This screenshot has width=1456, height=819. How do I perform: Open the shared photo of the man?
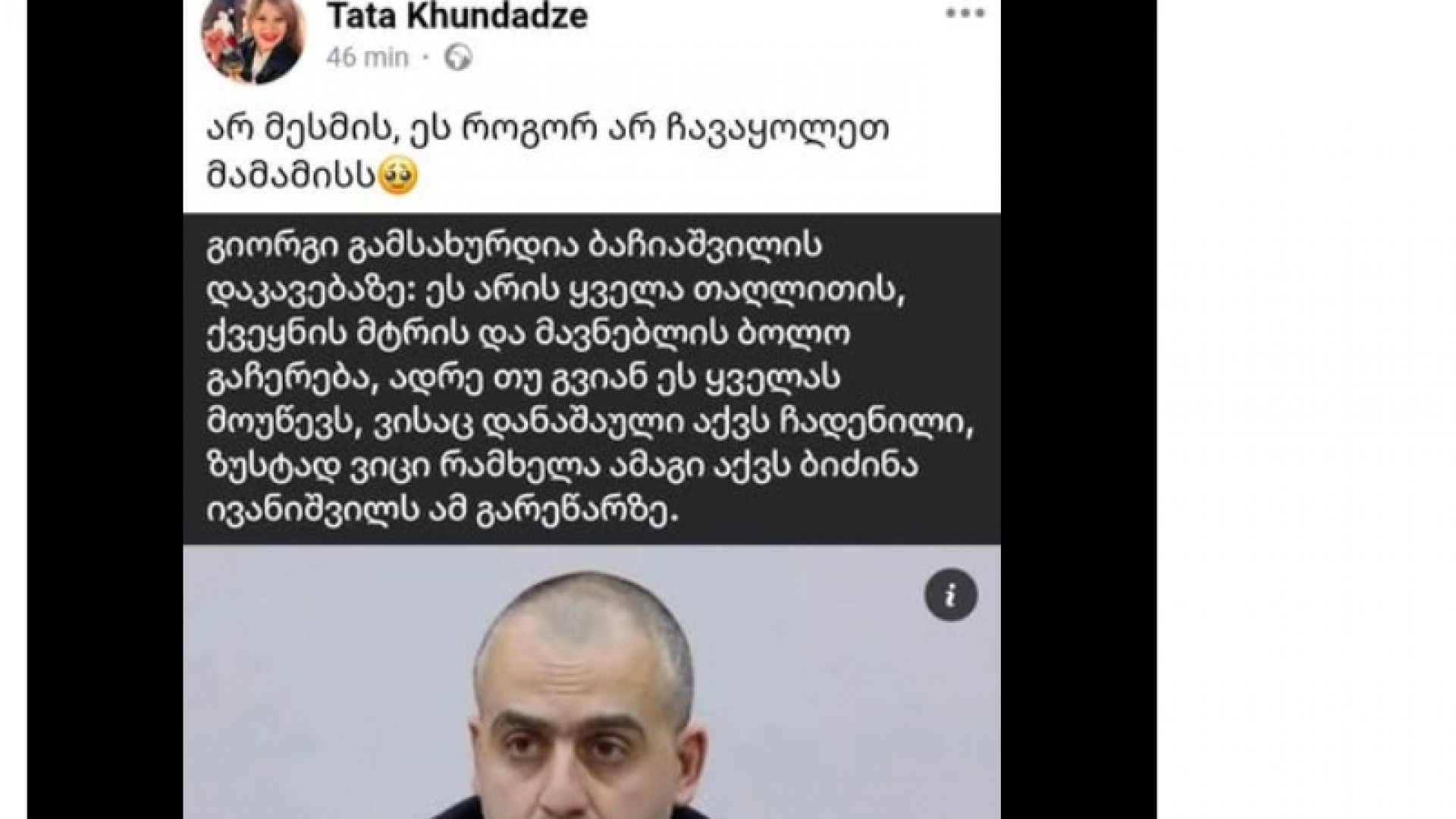tap(591, 682)
